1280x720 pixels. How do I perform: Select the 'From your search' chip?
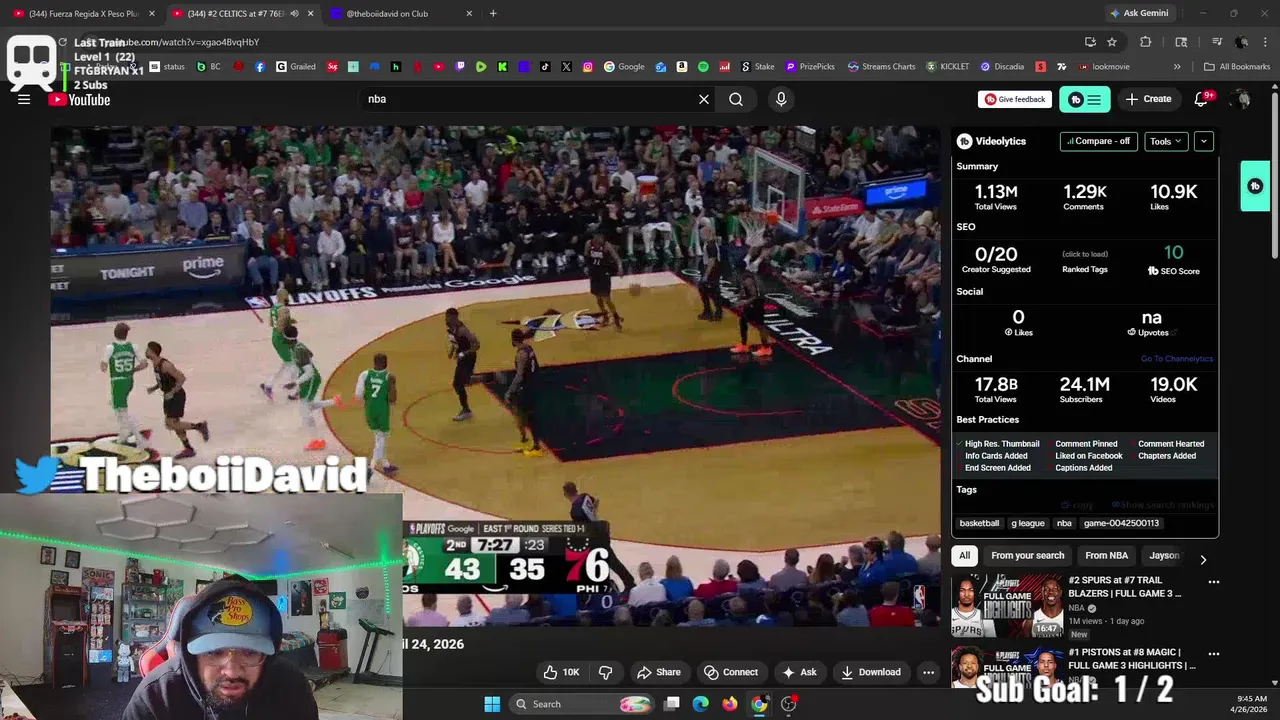click(x=1028, y=556)
